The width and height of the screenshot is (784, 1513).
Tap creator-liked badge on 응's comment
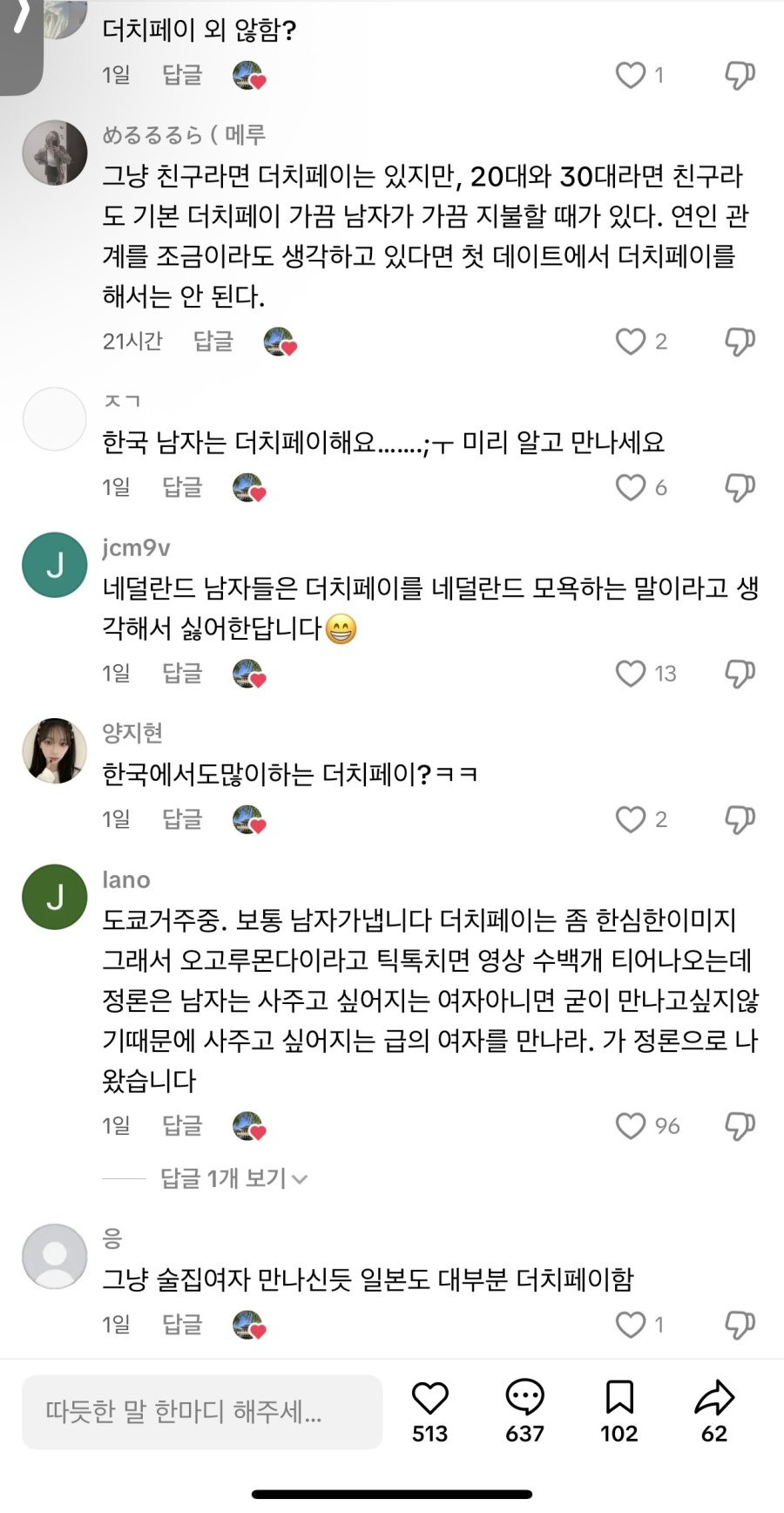[x=249, y=1325]
